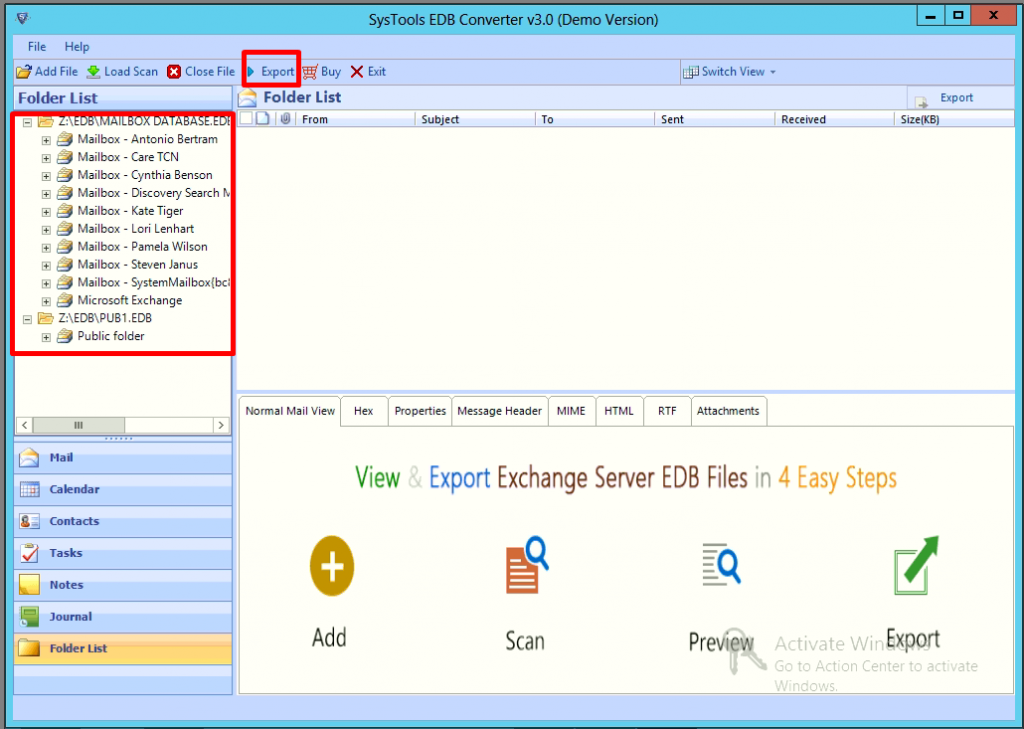Click the attachment paperclip column icon
The image size is (1024, 729).
coord(285,119)
